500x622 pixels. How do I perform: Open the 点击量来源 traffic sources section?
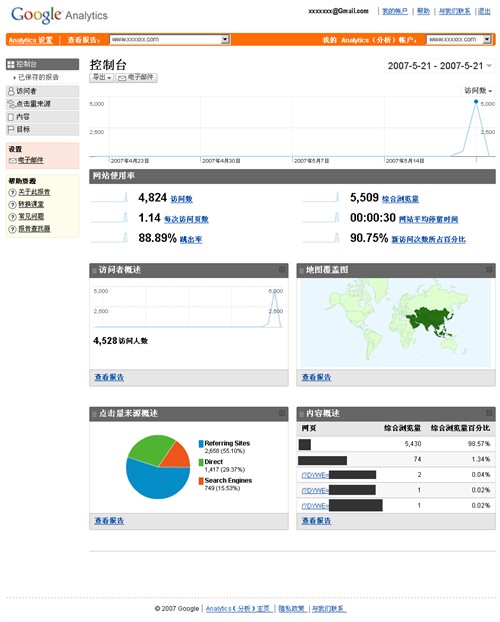coord(42,104)
